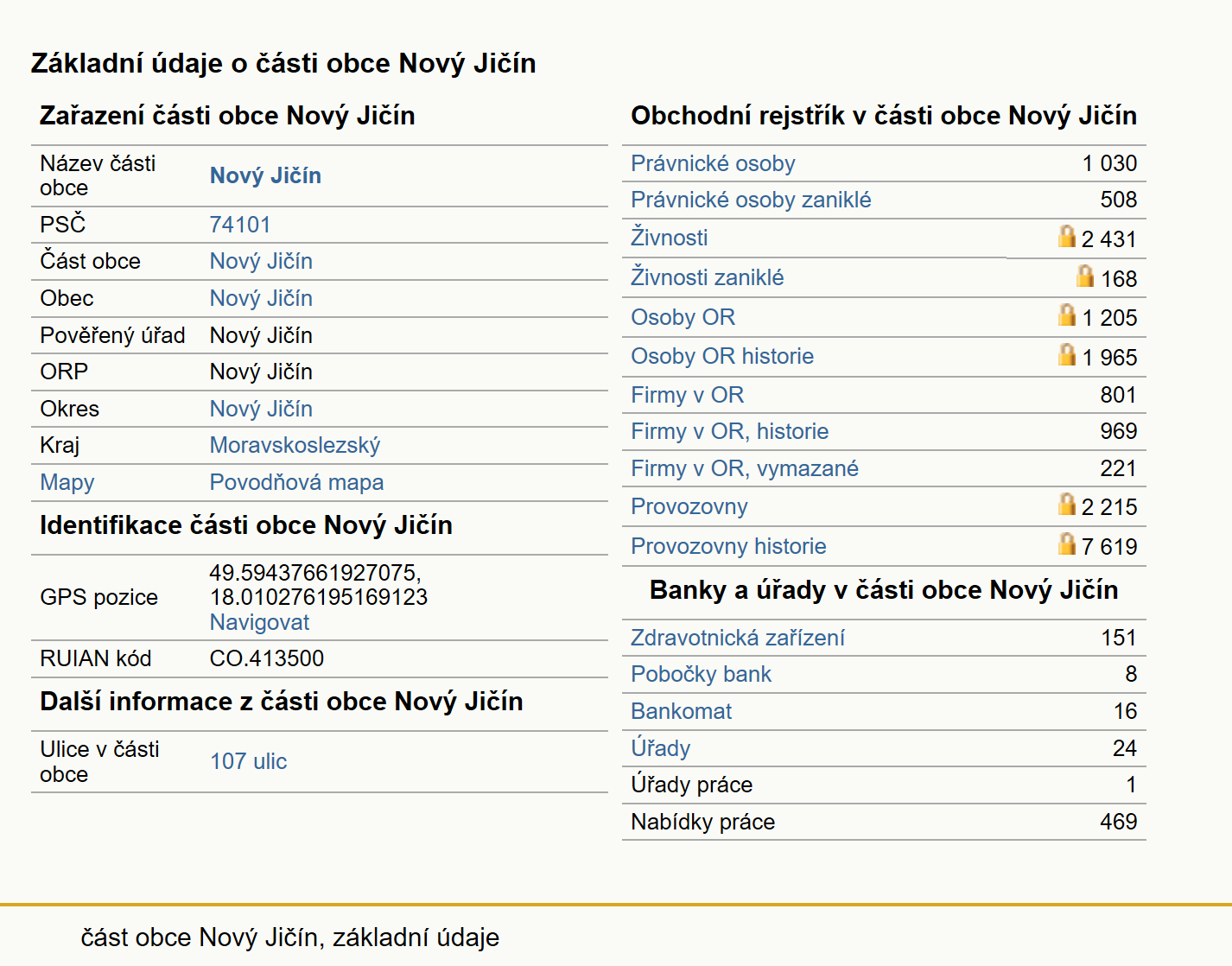Image resolution: width=1232 pixels, height=966 pixels.
Task: Click the lock icon beside Živnosti count
Action: point(1067,236)
